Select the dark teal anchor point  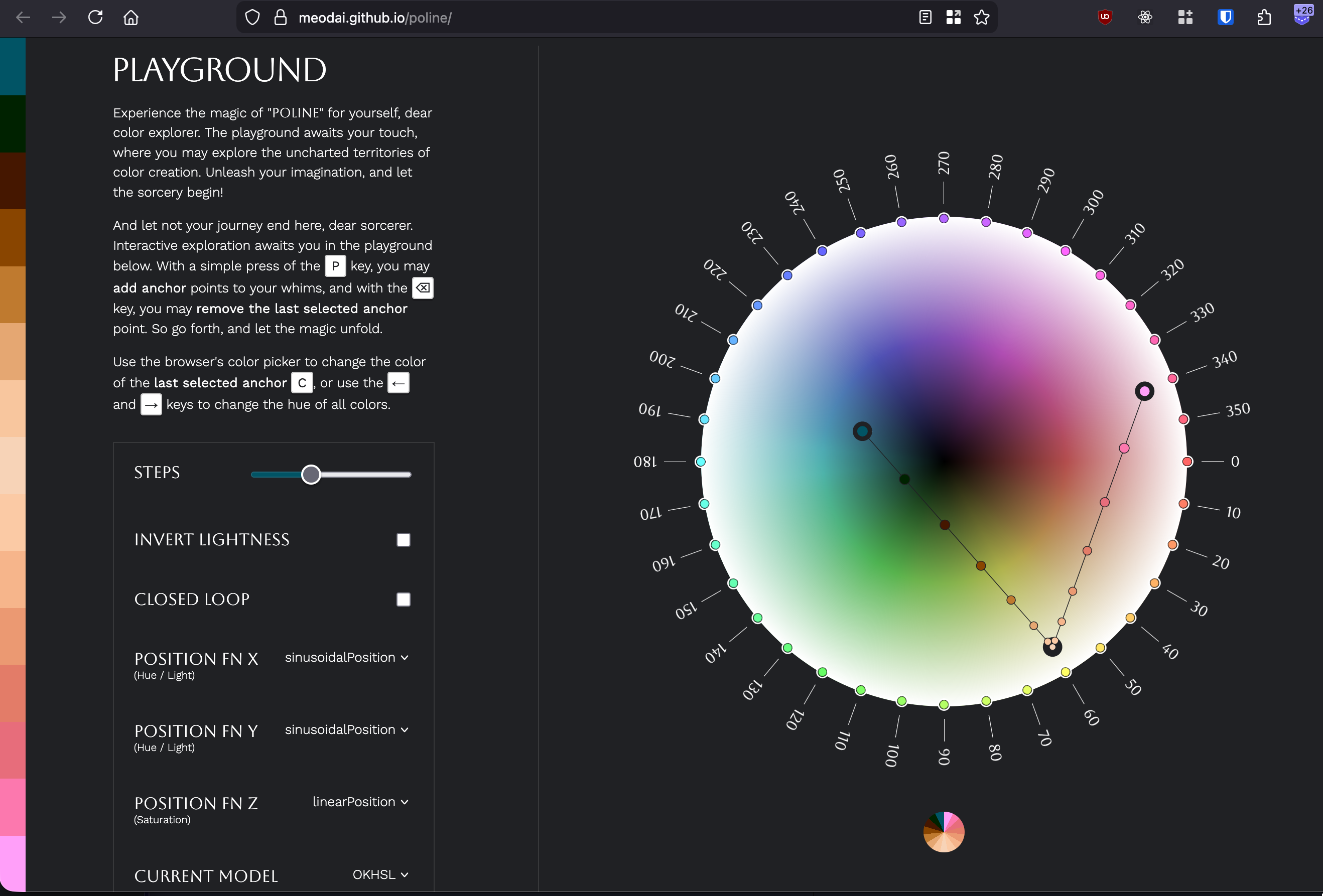point(862,431)
